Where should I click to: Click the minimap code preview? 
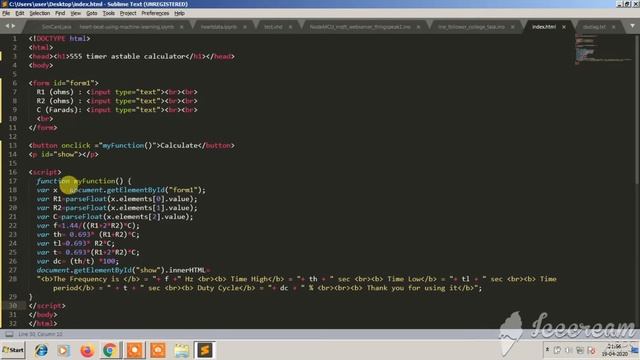click(602, 50)
